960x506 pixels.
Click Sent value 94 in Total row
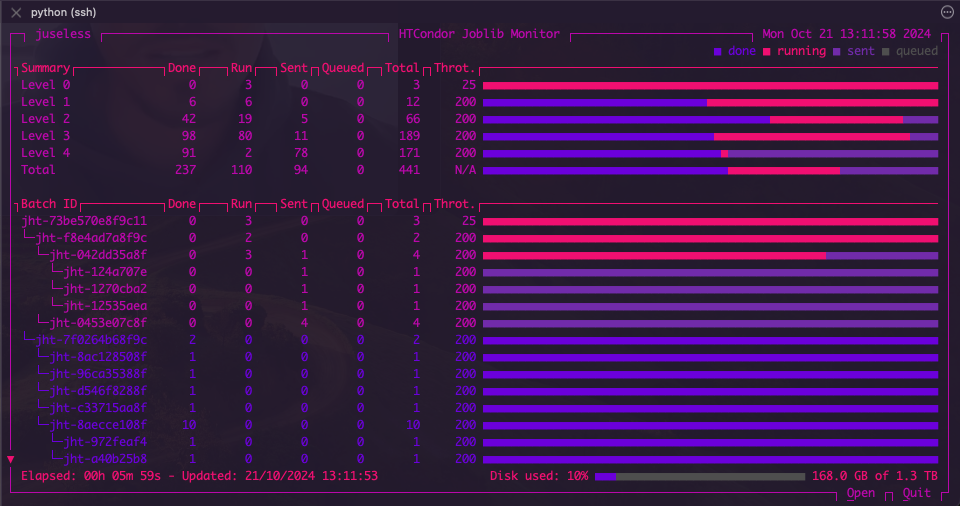click(301, 170)
